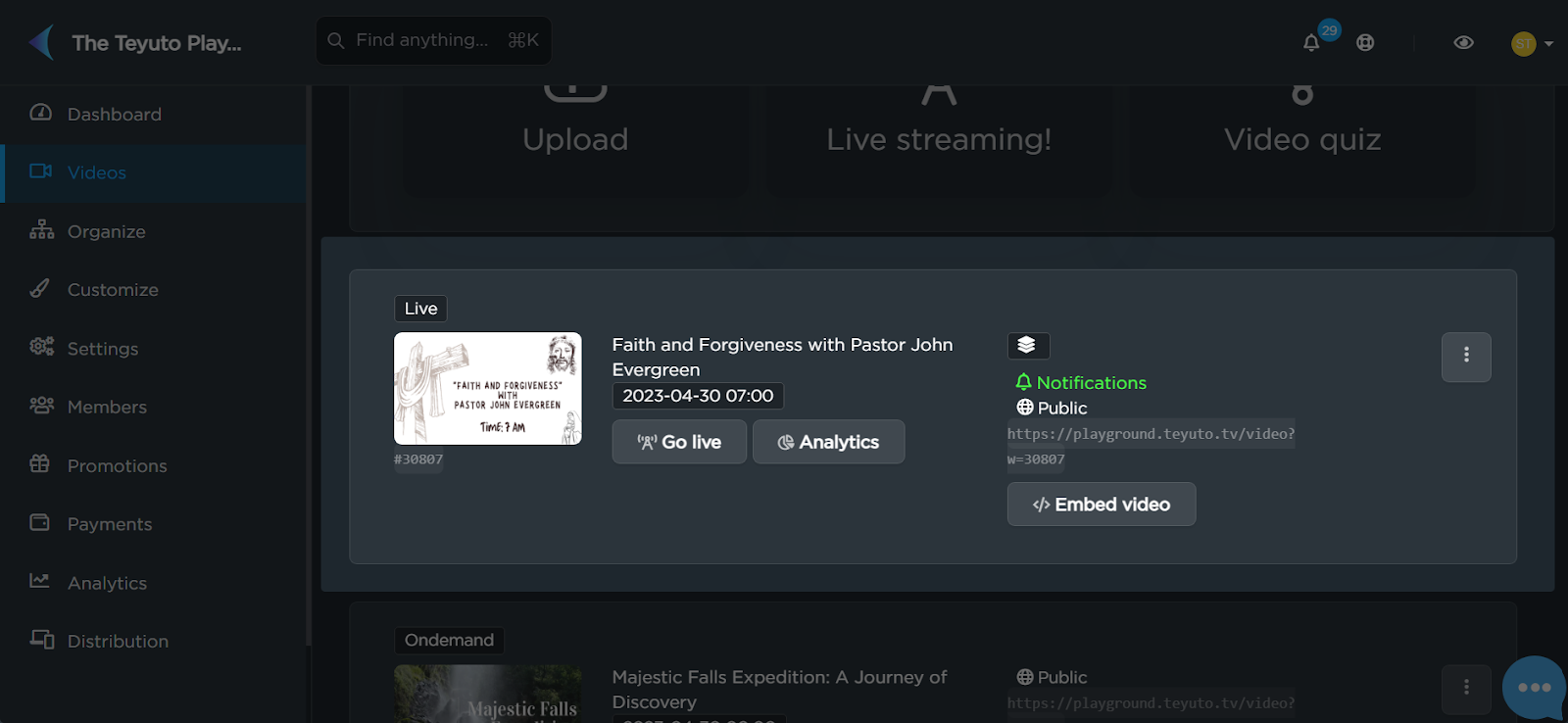This screenshot has height=723, width=1568.
Task: Open the user avatar menu
Action: pyautogui.click(x=1523, y=43)
